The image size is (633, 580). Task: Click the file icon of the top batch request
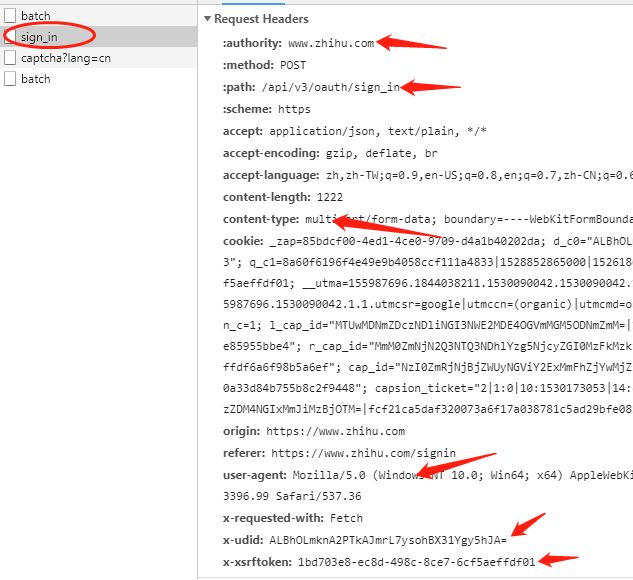point(10,16)
